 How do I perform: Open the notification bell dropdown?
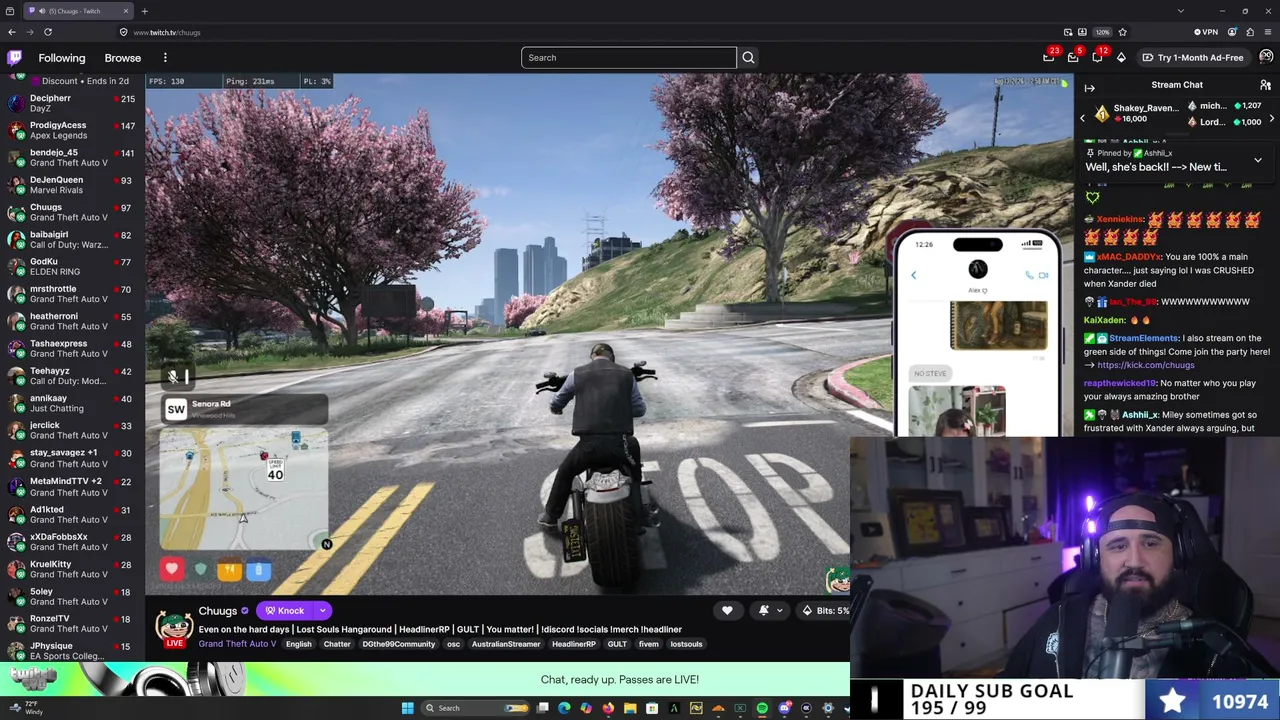click(x=768, y=611)
